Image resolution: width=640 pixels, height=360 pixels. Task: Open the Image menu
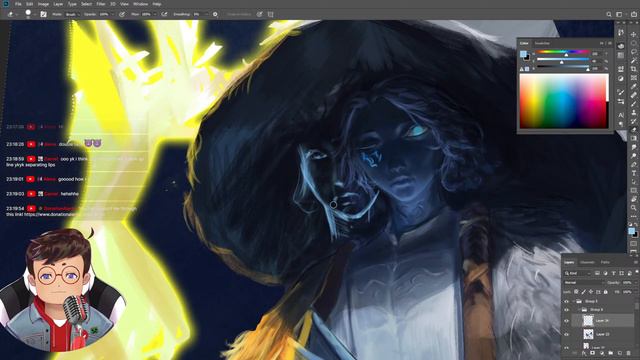43,4
